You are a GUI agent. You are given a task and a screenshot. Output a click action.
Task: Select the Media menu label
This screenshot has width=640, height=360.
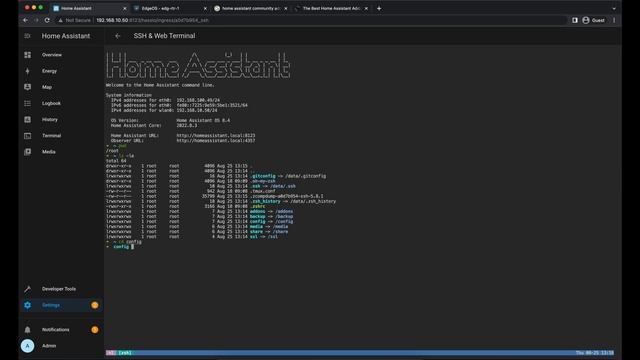pyautogui.click(x=49, y=152)
